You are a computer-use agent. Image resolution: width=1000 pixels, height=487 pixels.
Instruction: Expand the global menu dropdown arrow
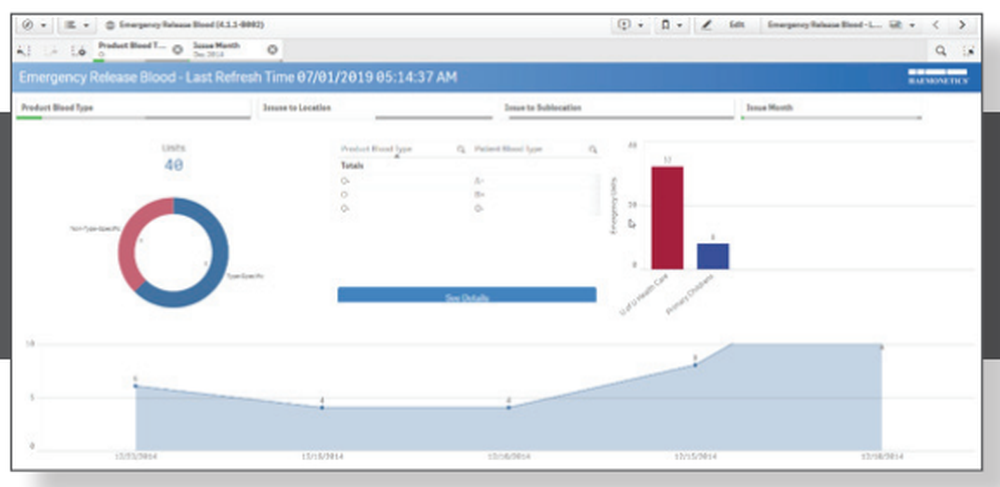click(x=85, y=25)
